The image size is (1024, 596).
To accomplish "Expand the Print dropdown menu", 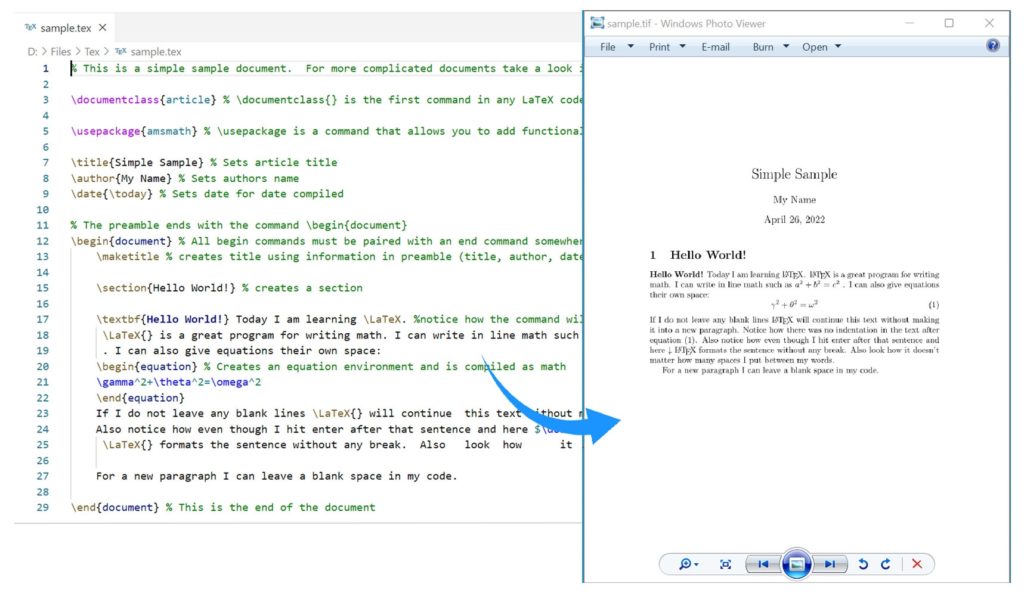I will coord(667,47).
